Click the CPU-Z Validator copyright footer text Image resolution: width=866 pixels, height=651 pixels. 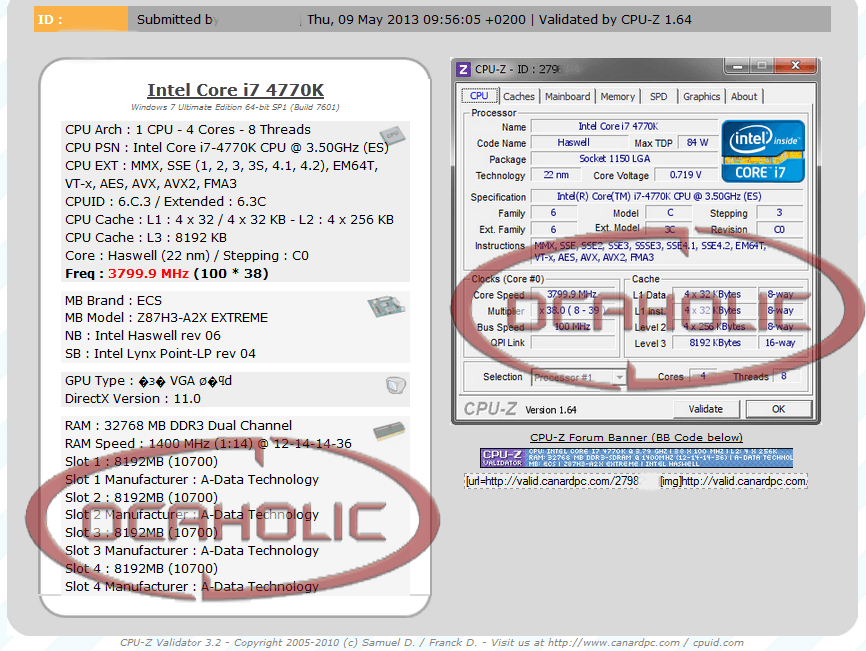point(432,642)
